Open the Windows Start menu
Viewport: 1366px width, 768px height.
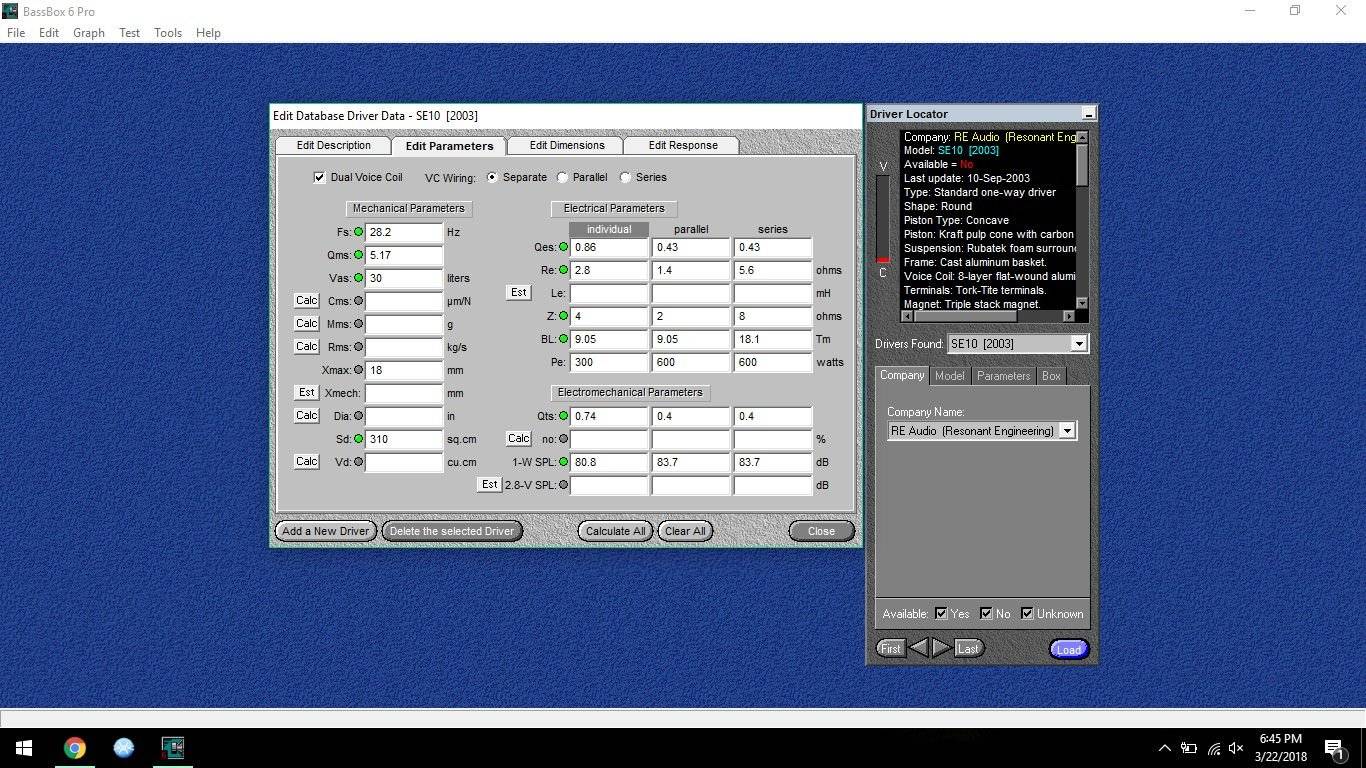pyautogui.click(x=23, y=748)
